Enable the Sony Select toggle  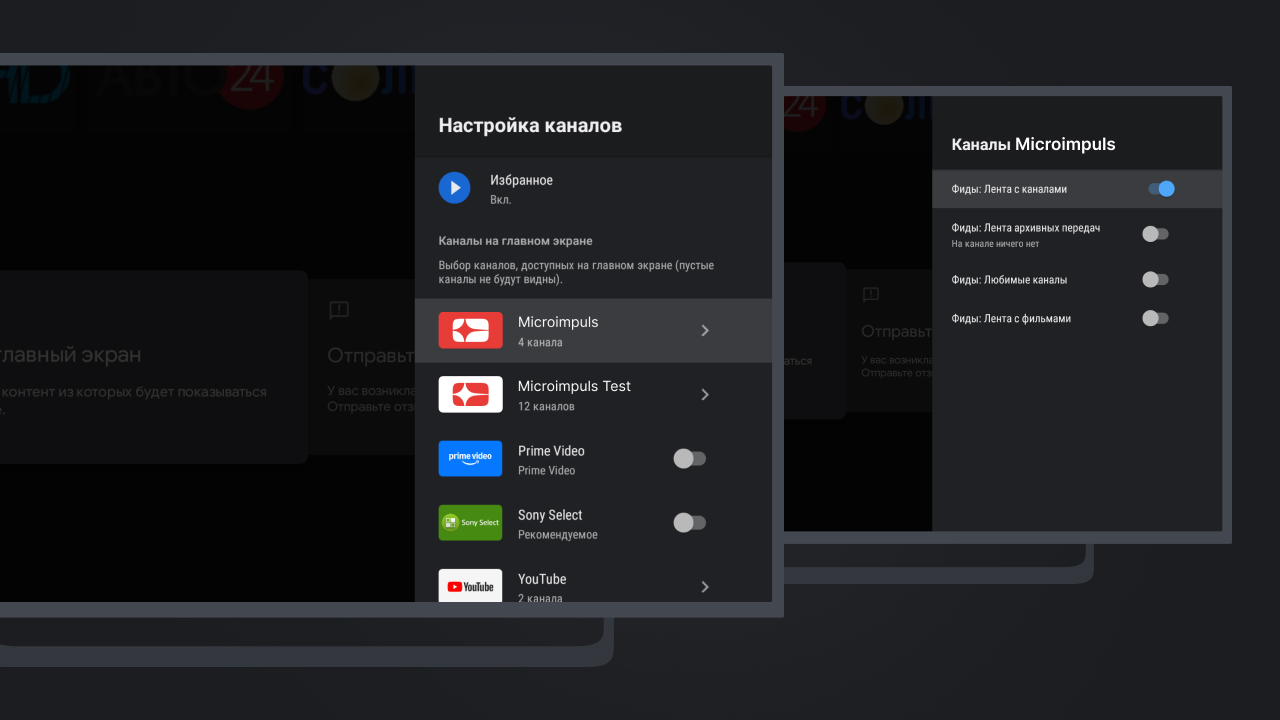coord(689,522)
